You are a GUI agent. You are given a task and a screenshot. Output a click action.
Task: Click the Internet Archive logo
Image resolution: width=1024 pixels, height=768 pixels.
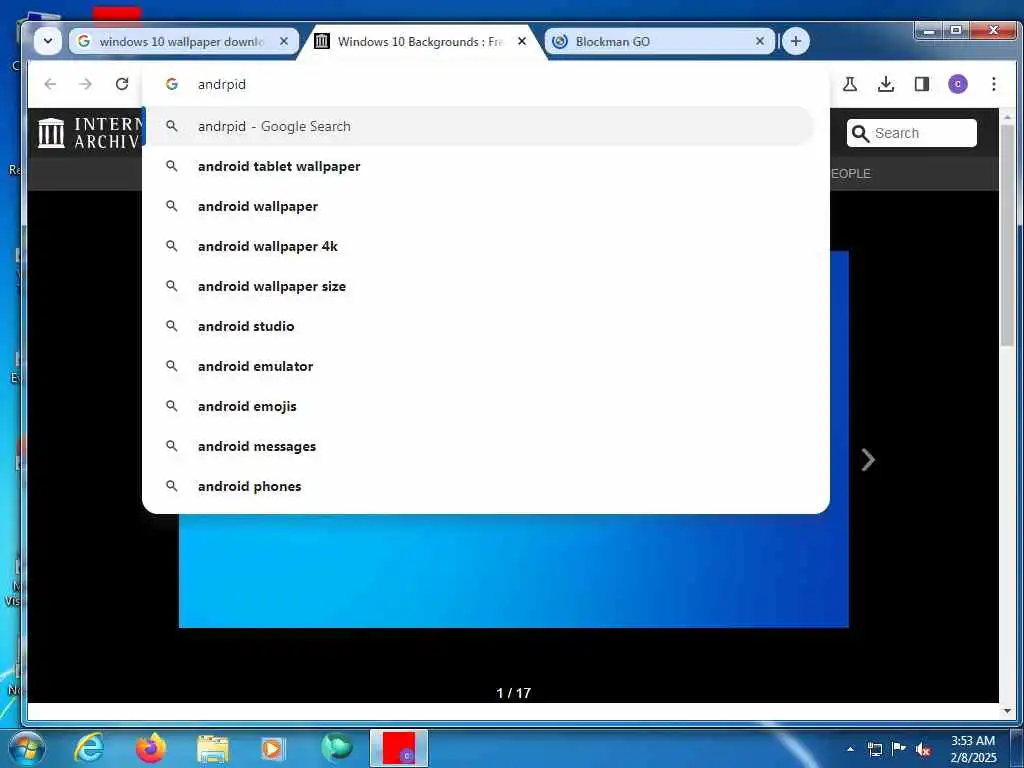click(x=89, y=133)
